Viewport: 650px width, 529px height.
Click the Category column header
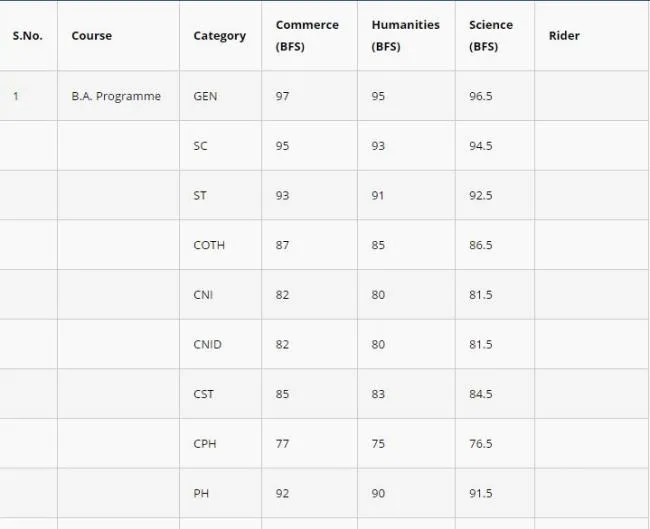[x=220, y=36]
